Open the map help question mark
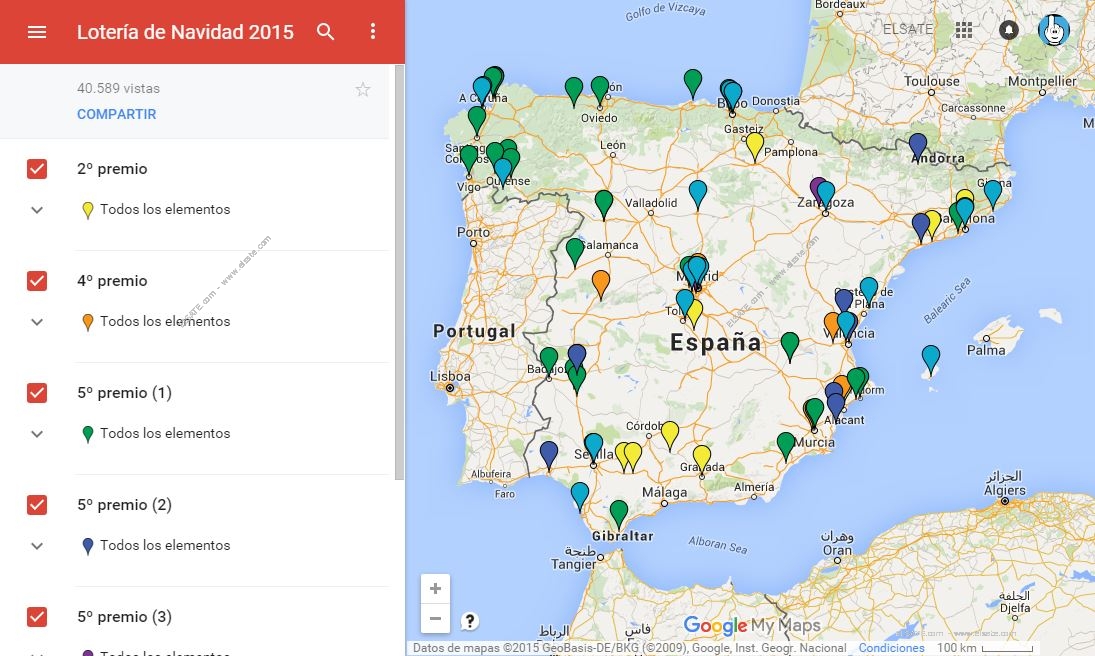This screenshot has height=656, width=1095. coord(470,620)
